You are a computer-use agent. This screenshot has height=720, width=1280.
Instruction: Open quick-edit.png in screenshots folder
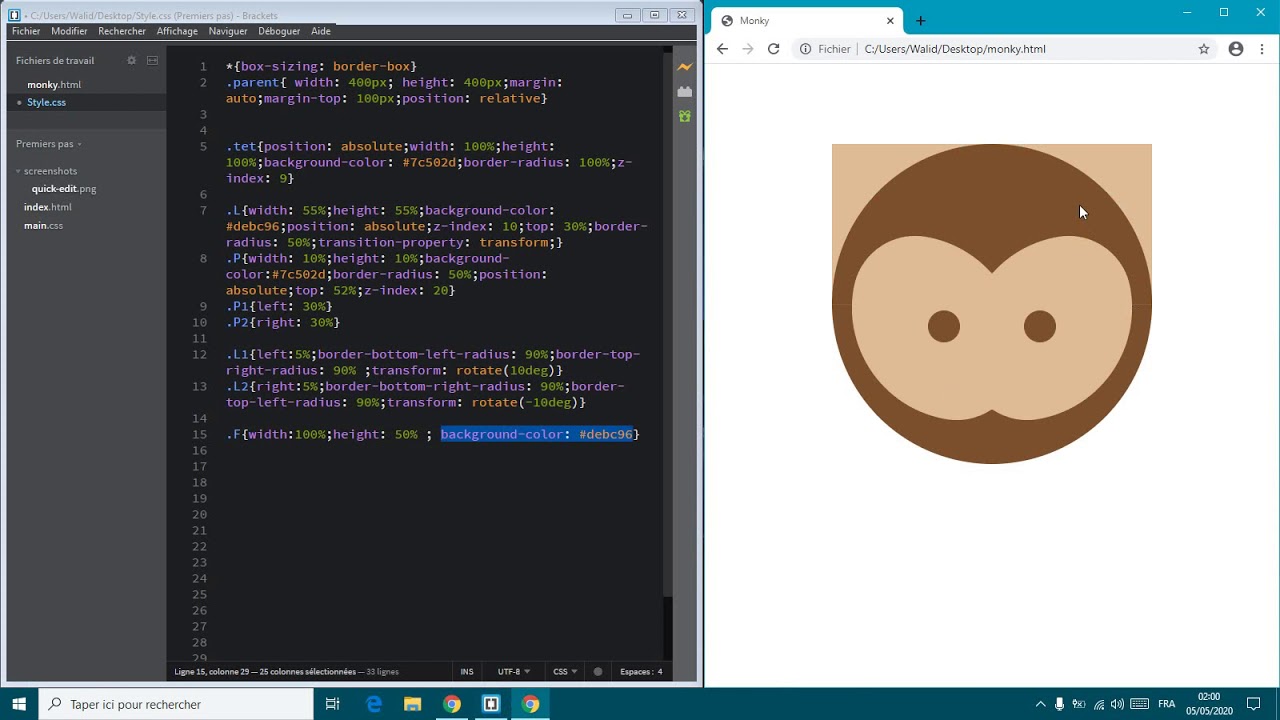(x=64, y=189)
